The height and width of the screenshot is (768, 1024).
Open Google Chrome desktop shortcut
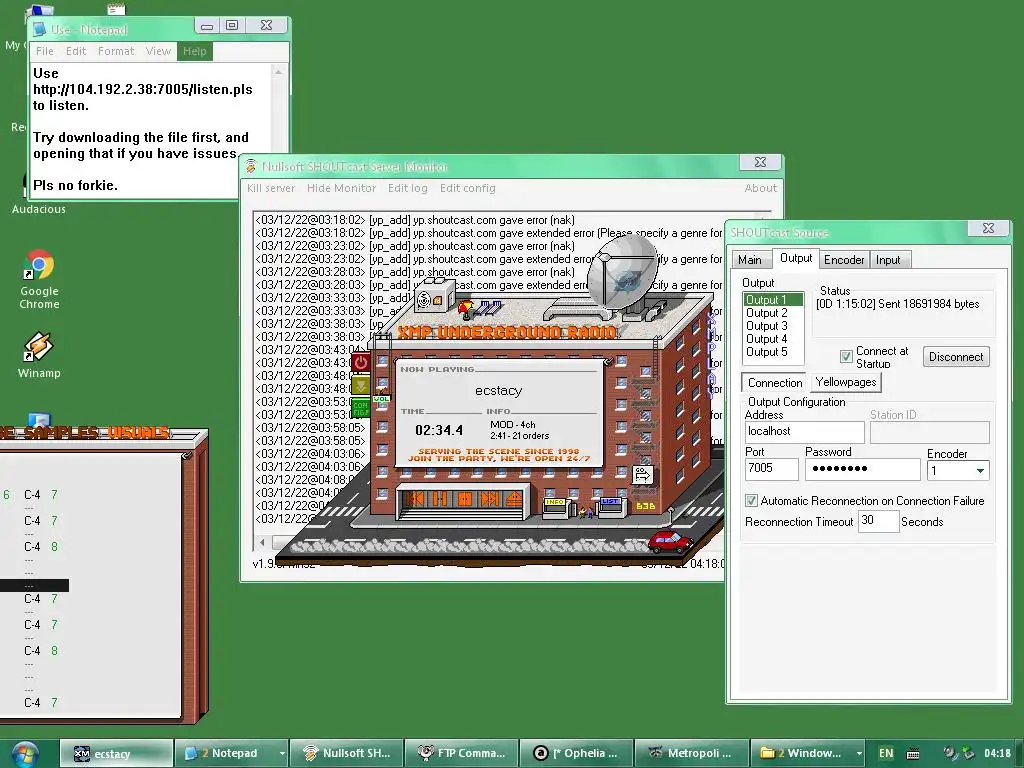(x=39, y=279)
